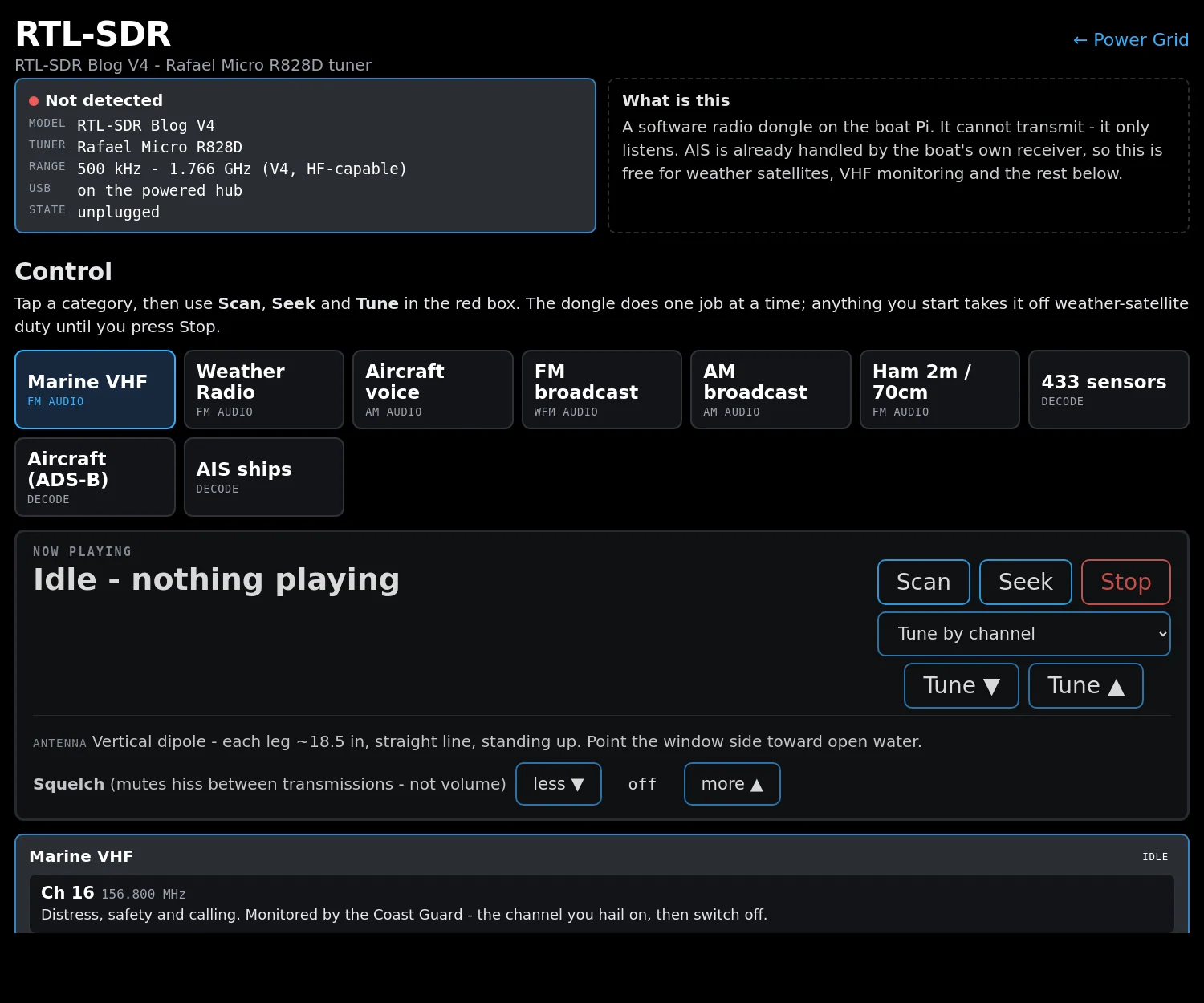This screenshot has width=1204, height=1003.
Task: Click the range value '500 kHz - 1.766 GHz'
Action: click(x=242, y=169)
